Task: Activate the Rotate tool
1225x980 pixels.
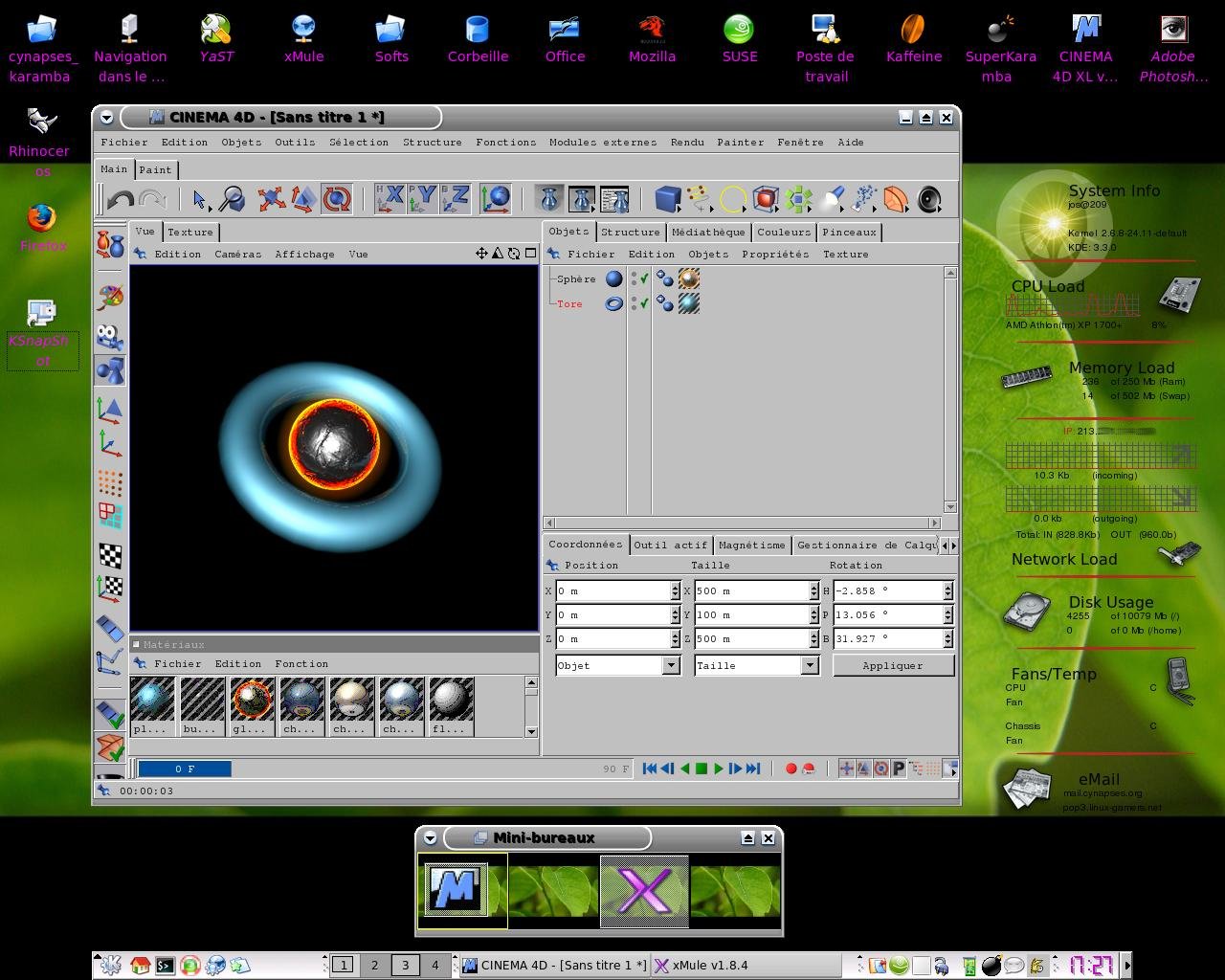Action: tap(336, 199)
